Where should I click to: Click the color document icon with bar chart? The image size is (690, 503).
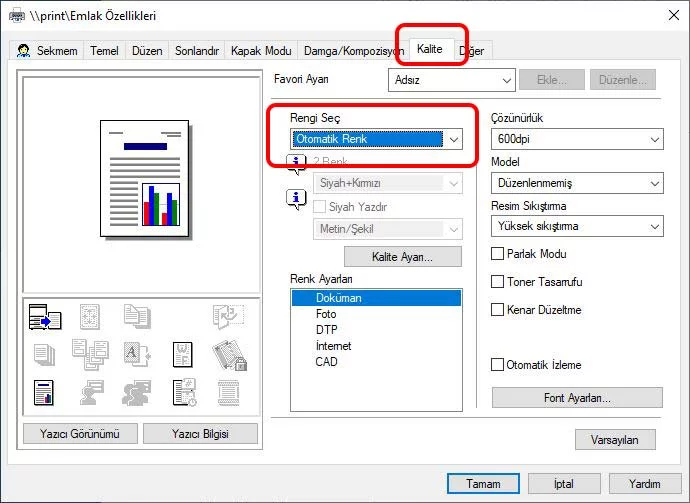44,393
